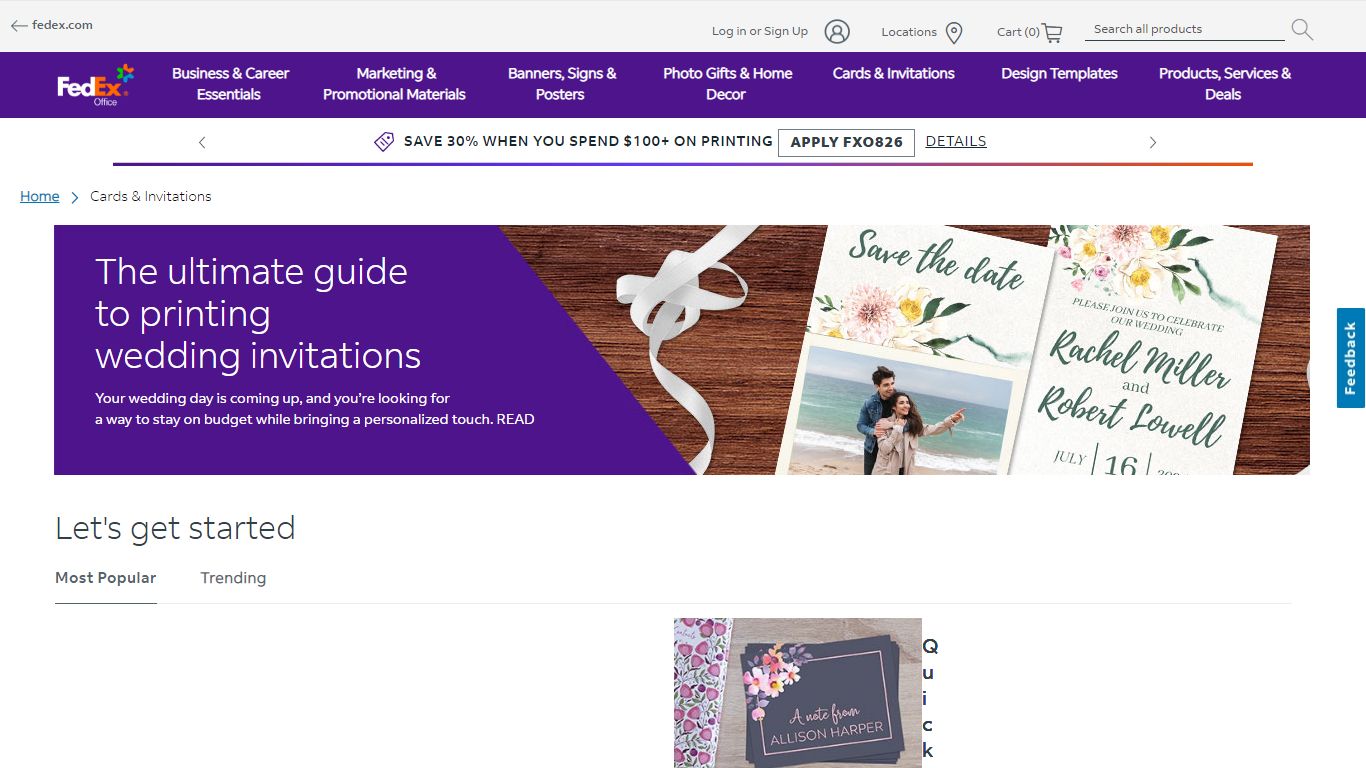Open Marketing & Promotional Materials menu

tap(395, 84)
